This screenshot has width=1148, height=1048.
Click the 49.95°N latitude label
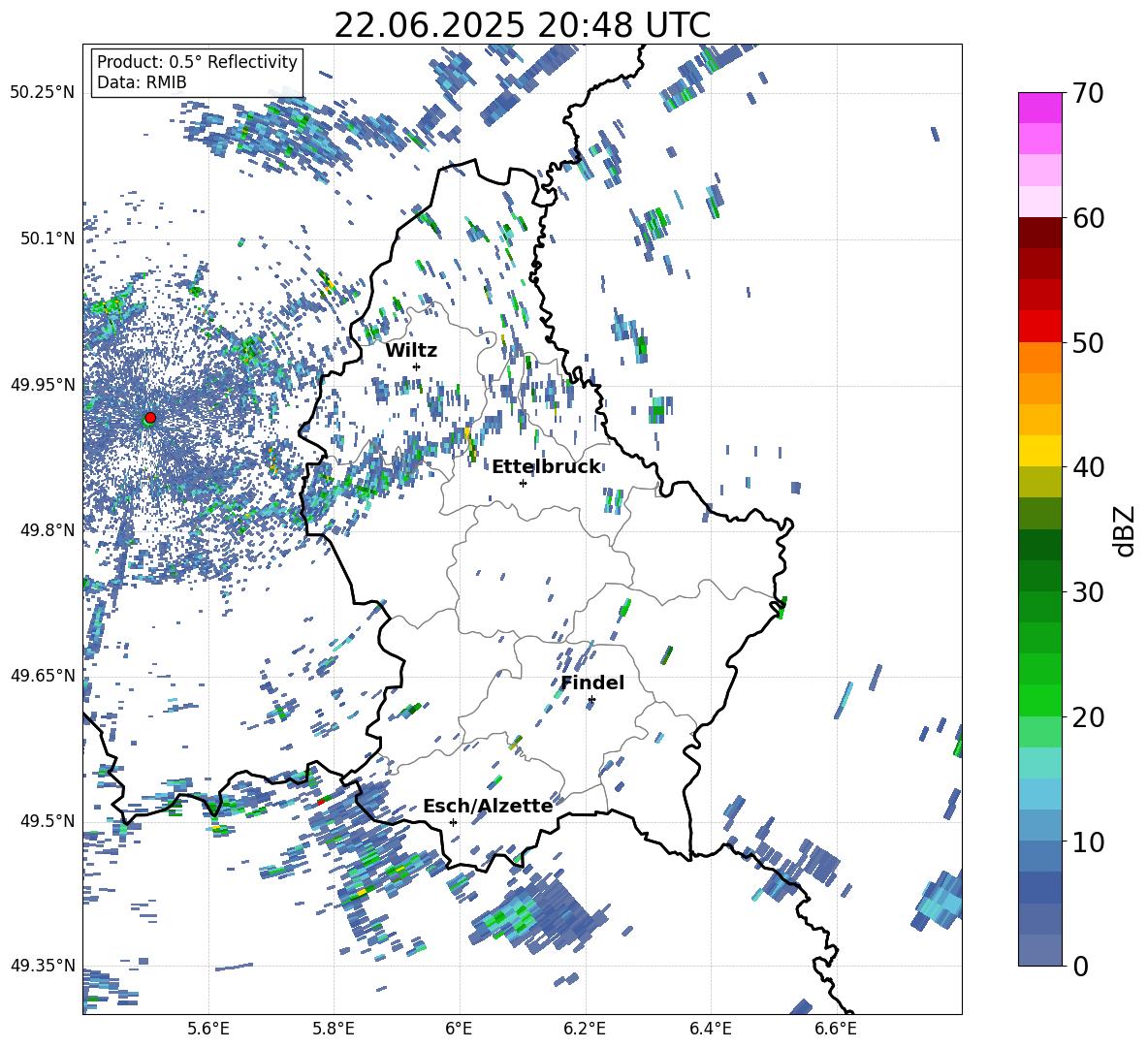[43, 384]
